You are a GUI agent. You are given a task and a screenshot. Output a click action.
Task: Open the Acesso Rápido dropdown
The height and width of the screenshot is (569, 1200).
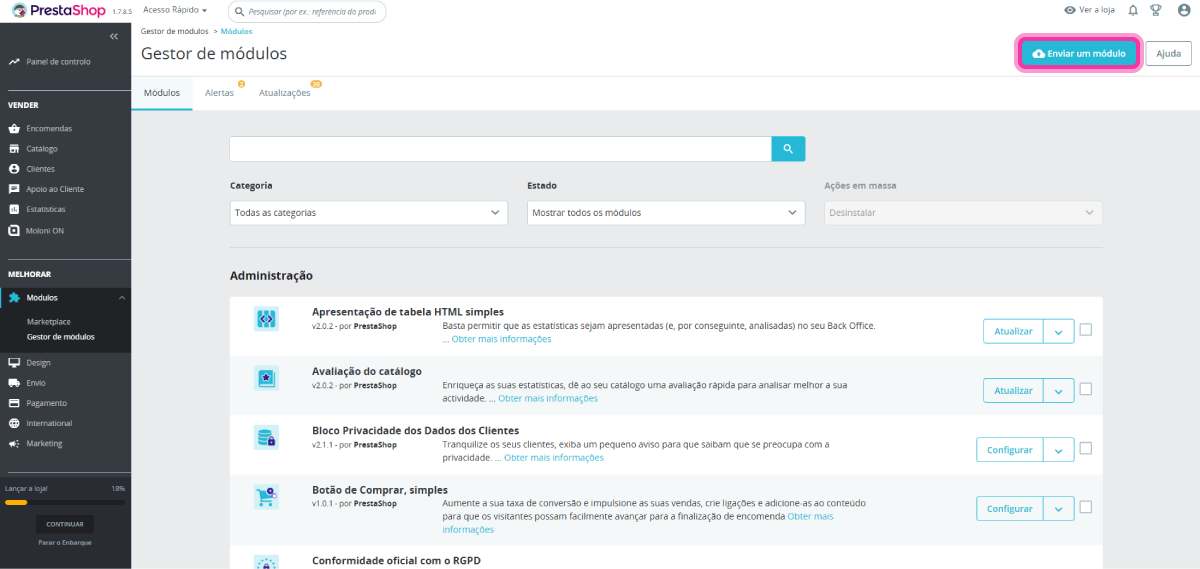tap(176, 10)
